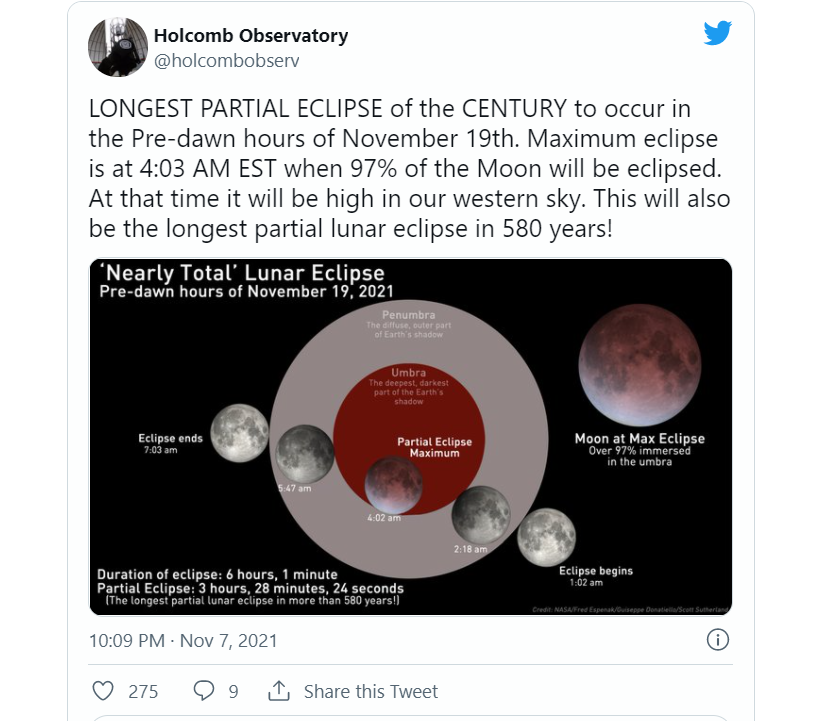Open the lunar eclipse infographic image
This screenshot has height=721, width=829.
pos(411,437)
